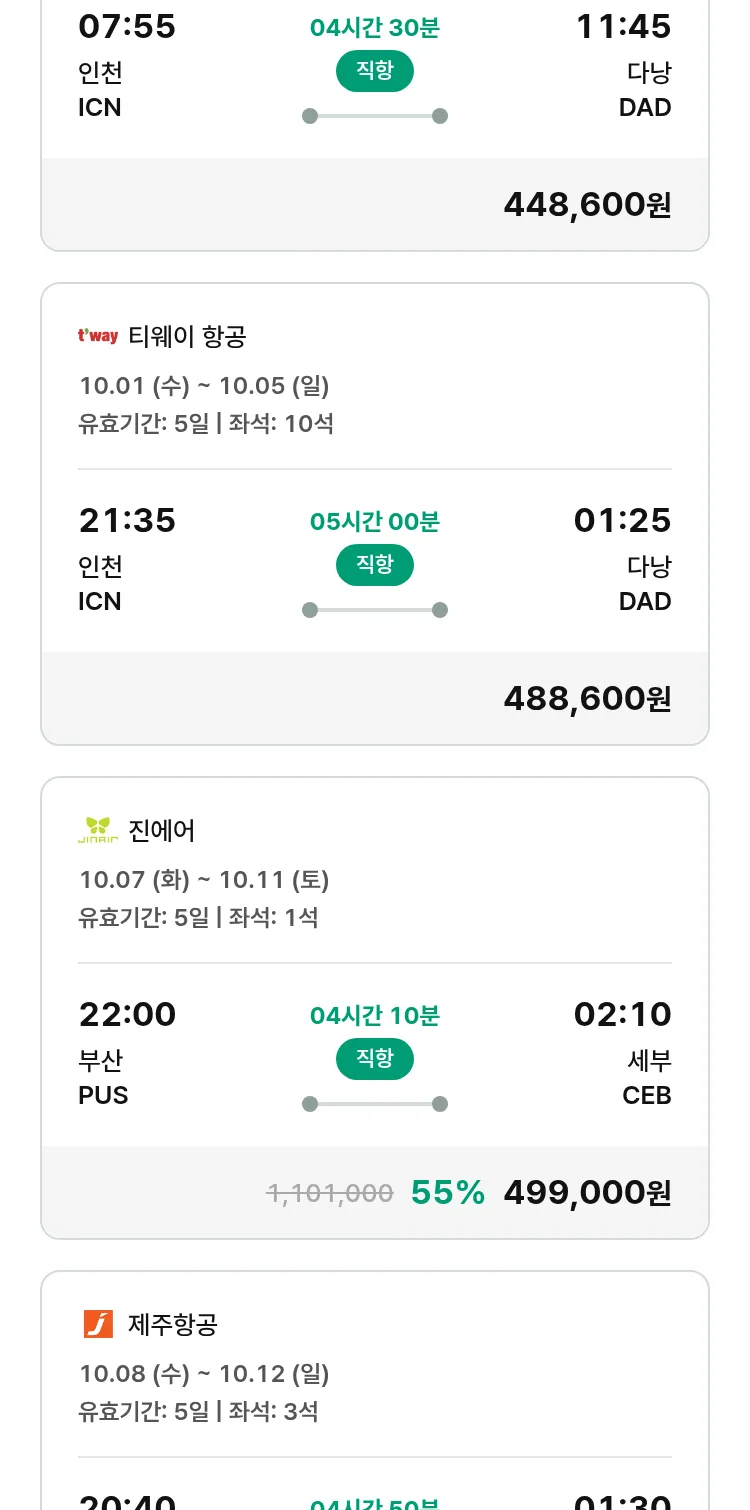Image resolution: width=750 pixels, height=1510 pixels.
Task: Tap the 01:25 arrival time at 다낭
Action: pos(622,520)
